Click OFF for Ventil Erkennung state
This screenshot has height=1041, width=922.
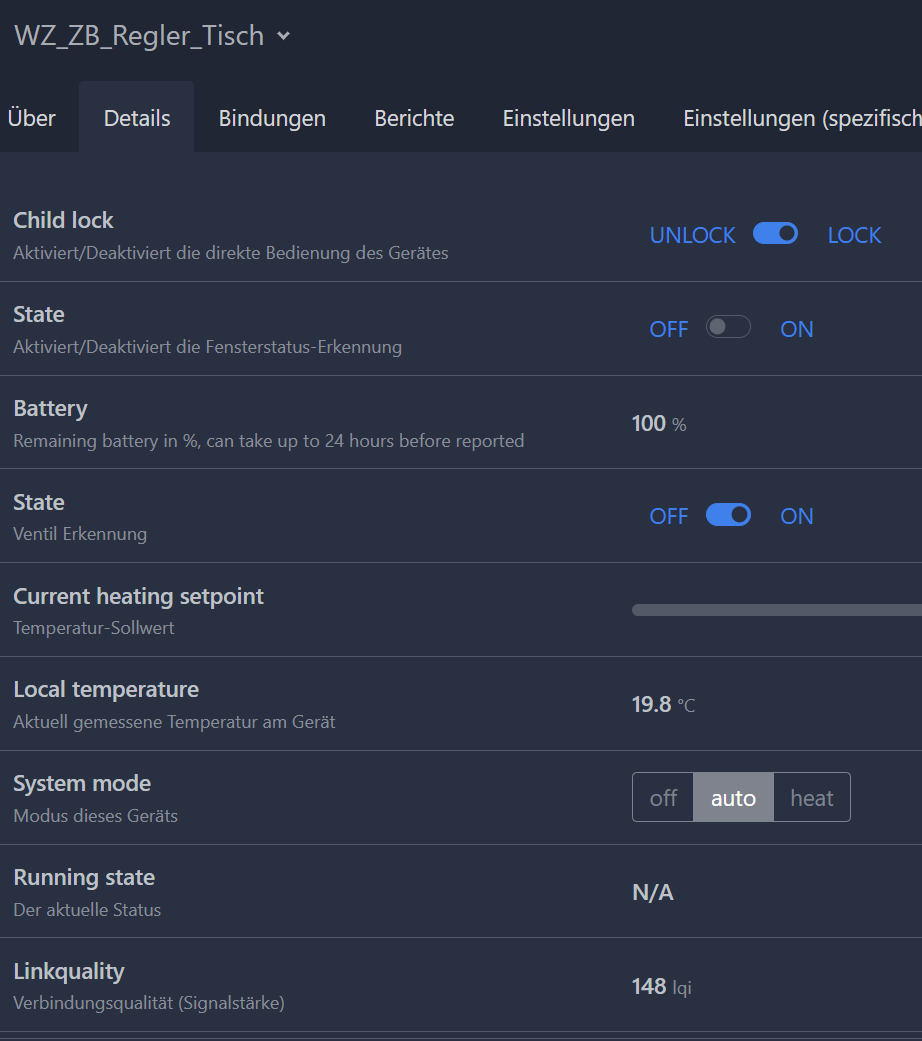(x=669, y=516)
